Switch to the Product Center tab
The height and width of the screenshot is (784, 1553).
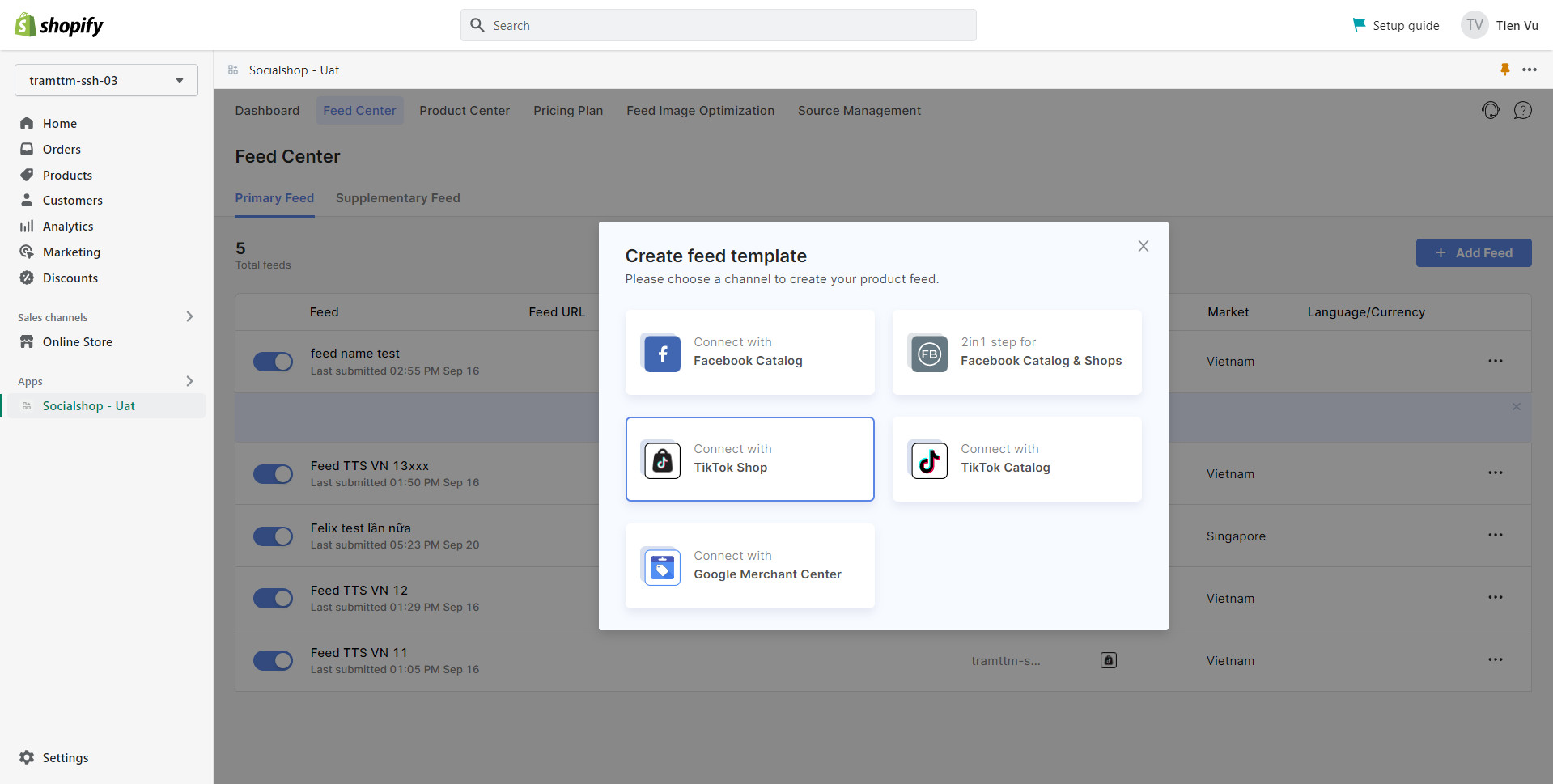[465, 110]
